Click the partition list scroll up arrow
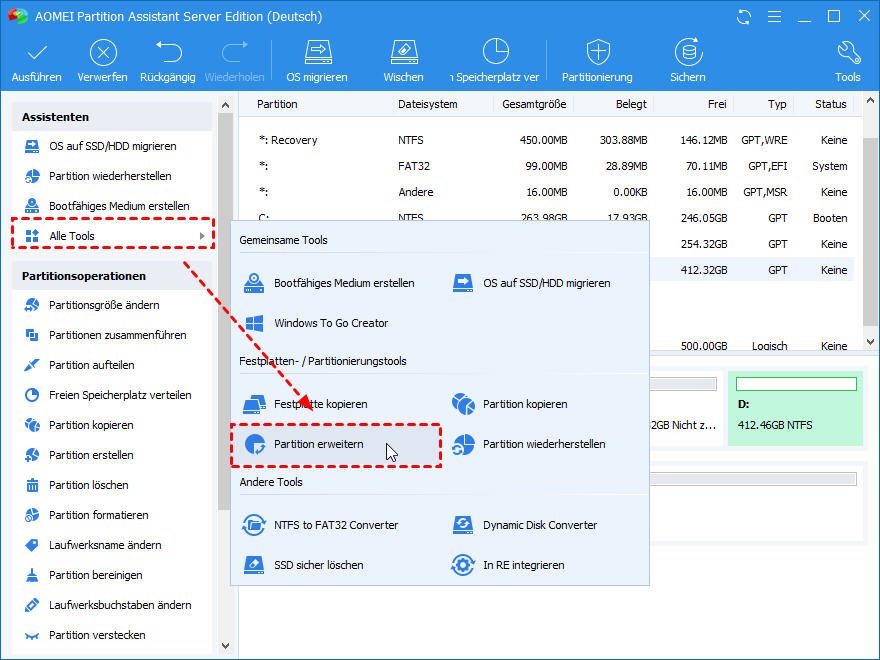Image resolution: width=880 pixels, height=660 pixels. (870, 102)
